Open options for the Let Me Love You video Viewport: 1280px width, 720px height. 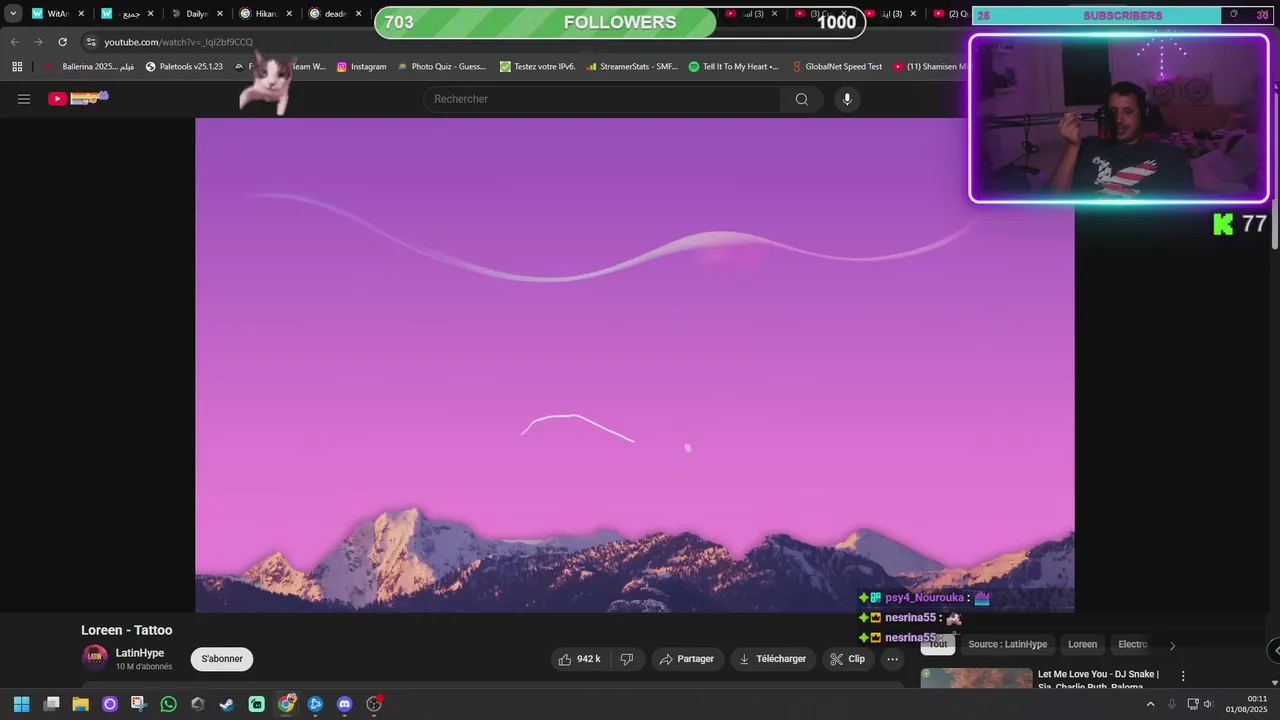1183,677
